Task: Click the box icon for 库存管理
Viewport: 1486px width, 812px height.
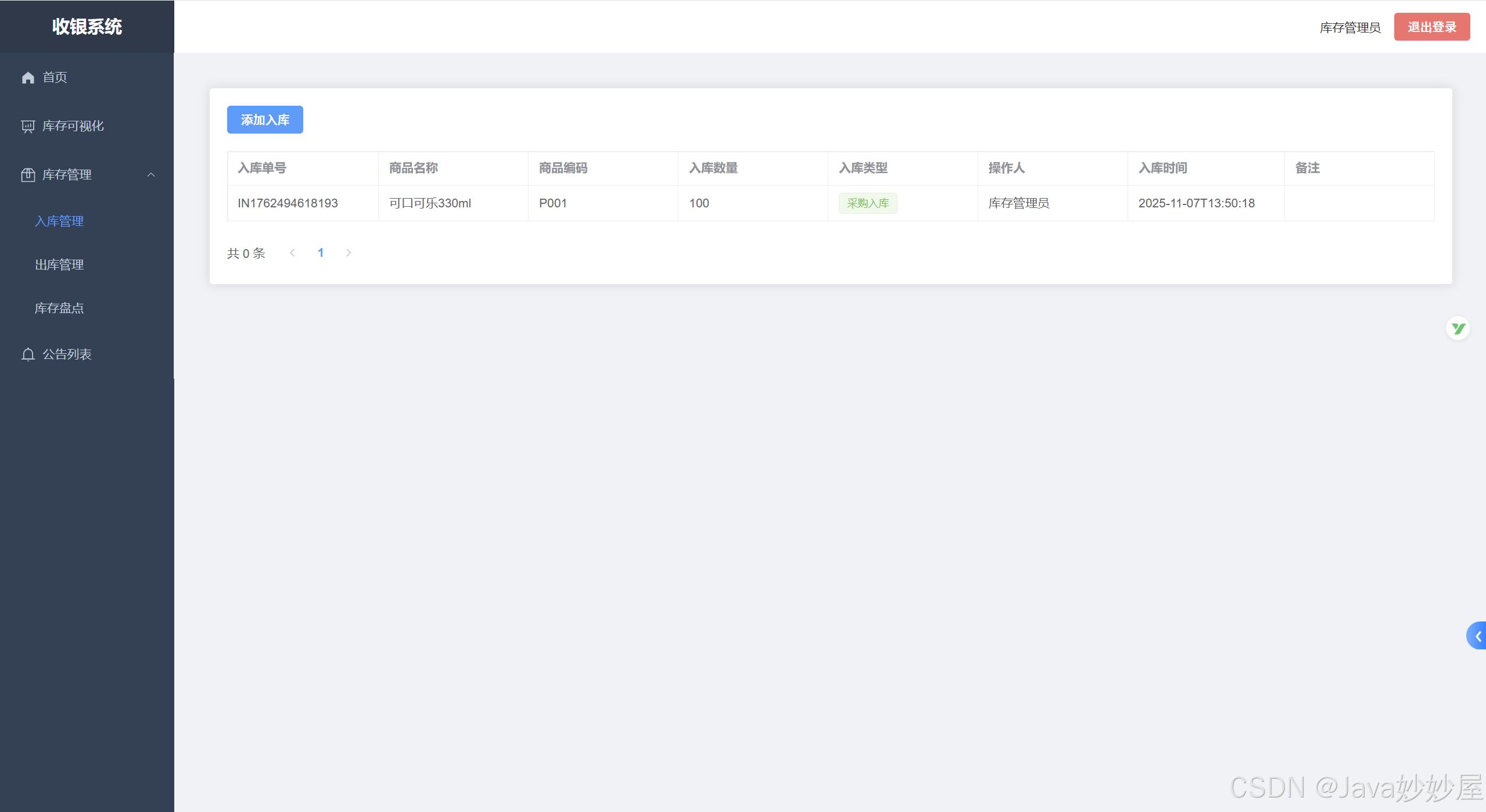Action: tap(28, 175)
